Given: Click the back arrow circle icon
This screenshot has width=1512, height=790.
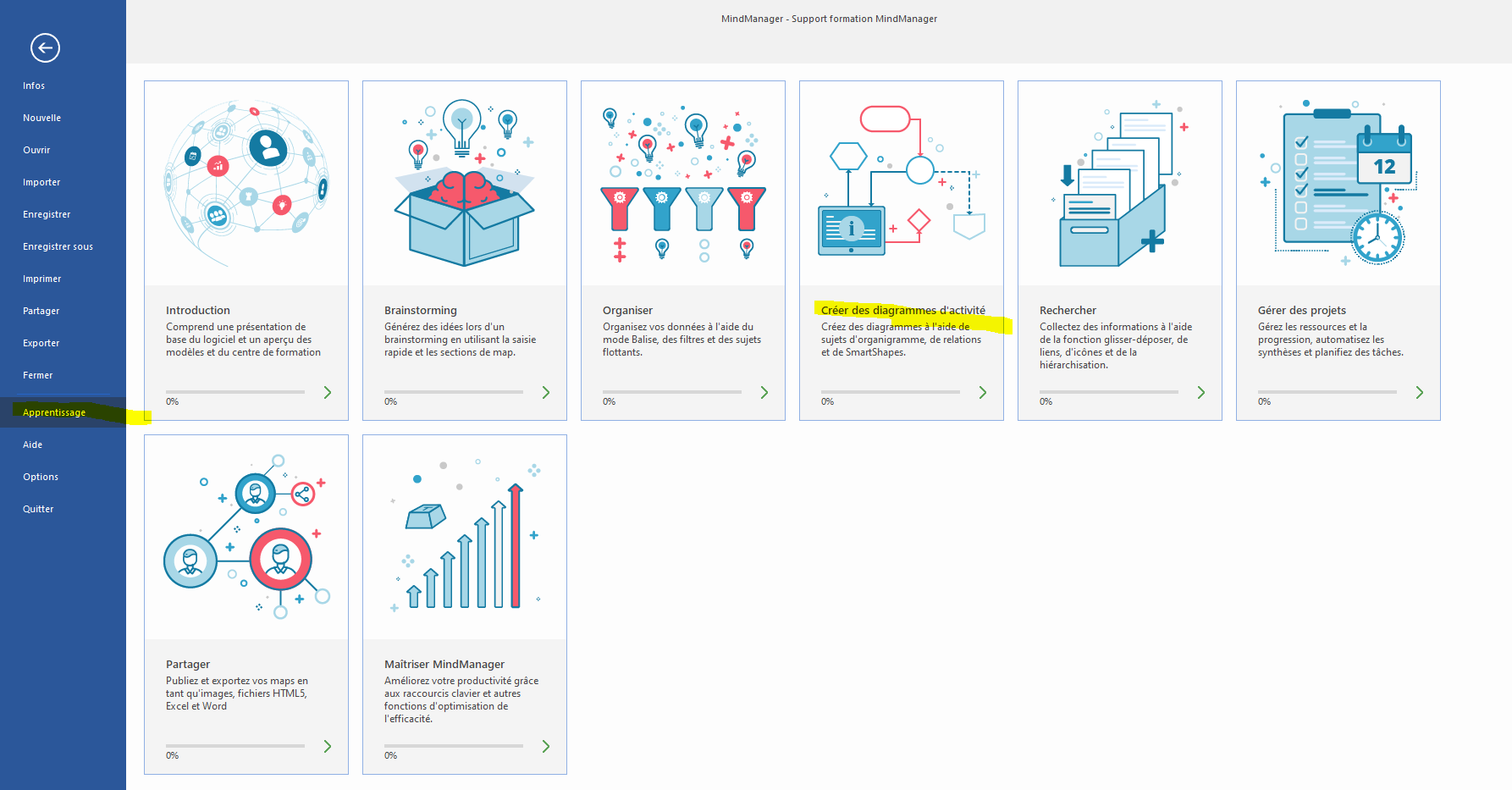Looking at the screenshot, I should (x=45, y=48).
